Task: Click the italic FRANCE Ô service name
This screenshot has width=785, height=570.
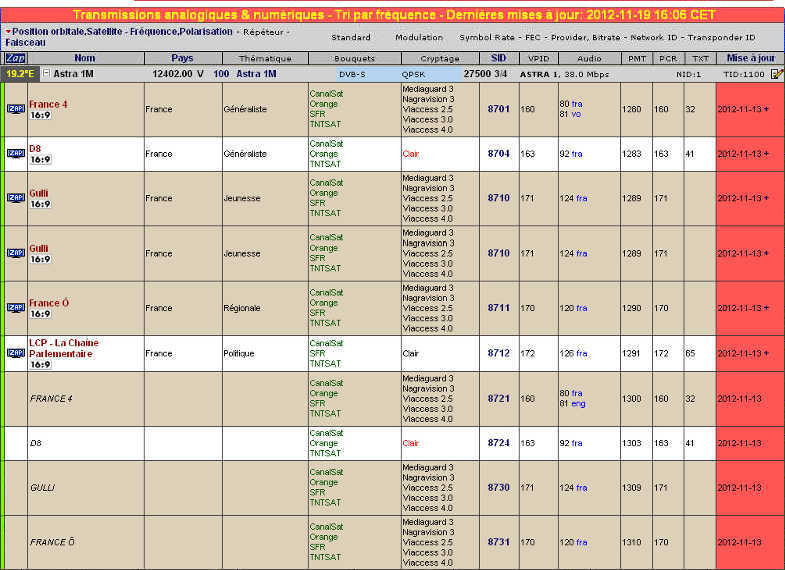Action: tap(52, 542)
